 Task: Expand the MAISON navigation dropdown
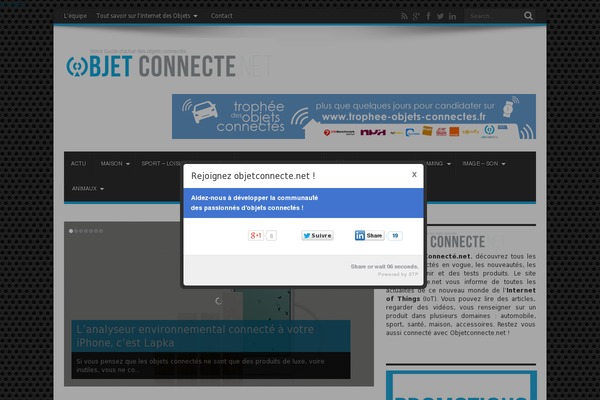click(115, 163)
